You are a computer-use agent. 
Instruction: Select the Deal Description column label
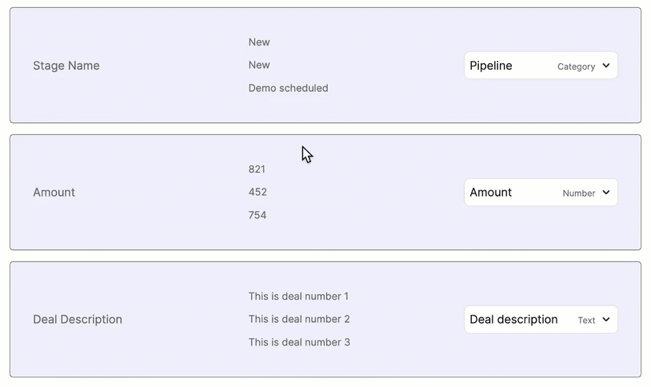click(78, 319)
